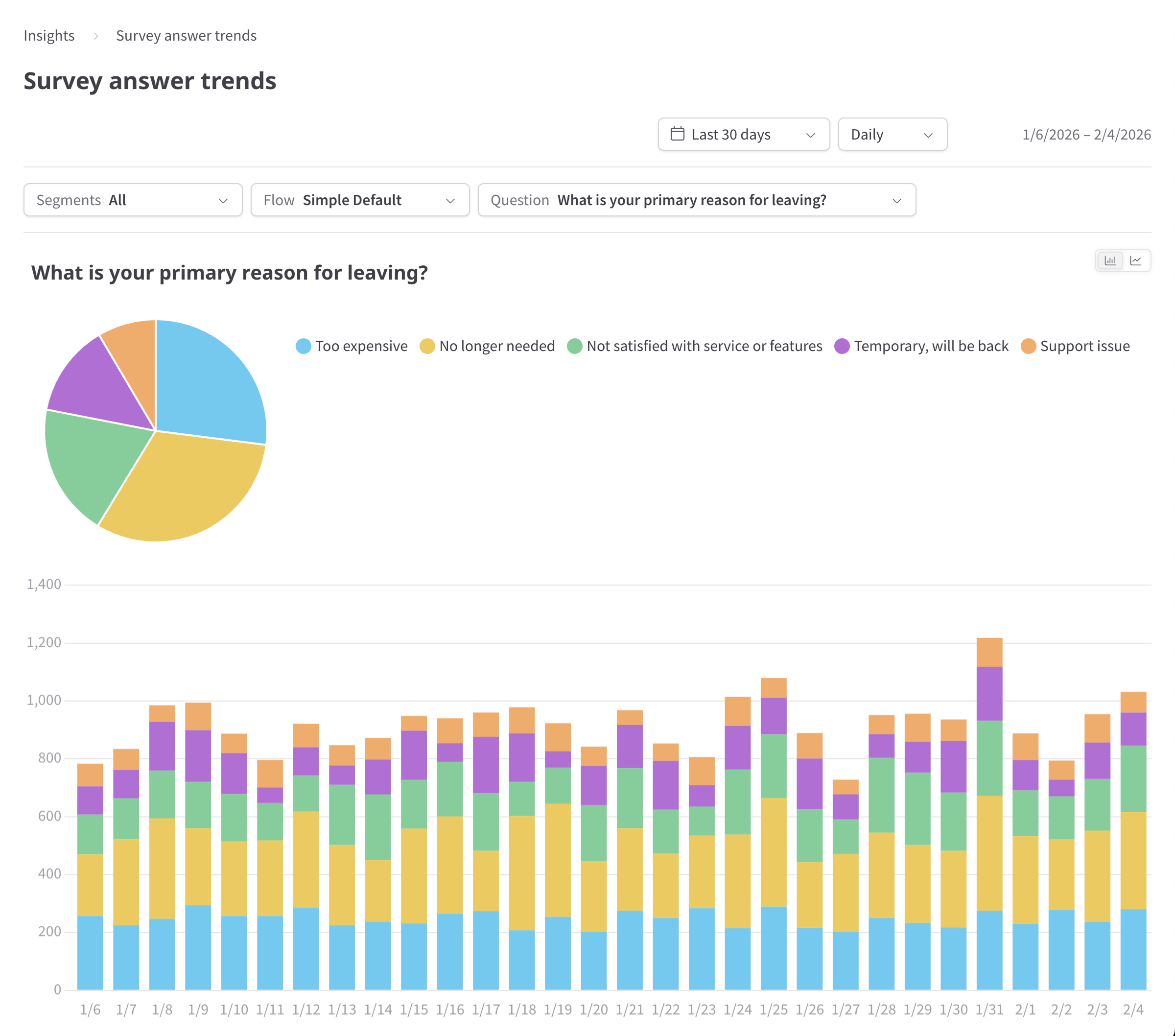This screenshot has height=1036, width=1175.
Task: Open the Question selector dropdown
Action: pyautogui.click(x=697, y=200)
